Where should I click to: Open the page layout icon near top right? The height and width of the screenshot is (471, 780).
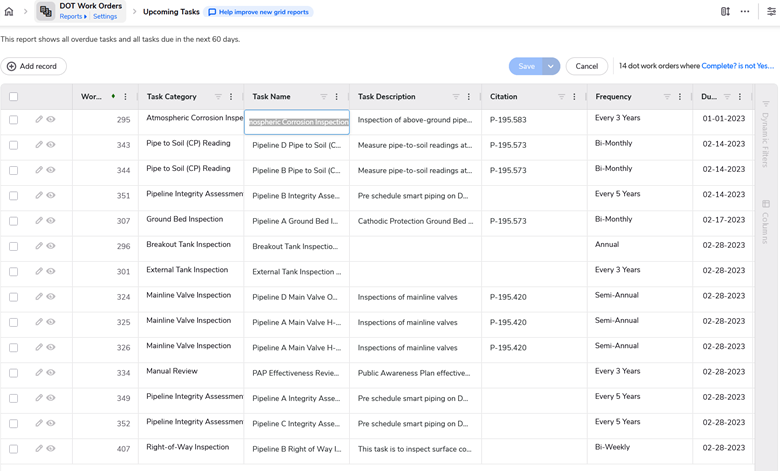coord(725,12)
